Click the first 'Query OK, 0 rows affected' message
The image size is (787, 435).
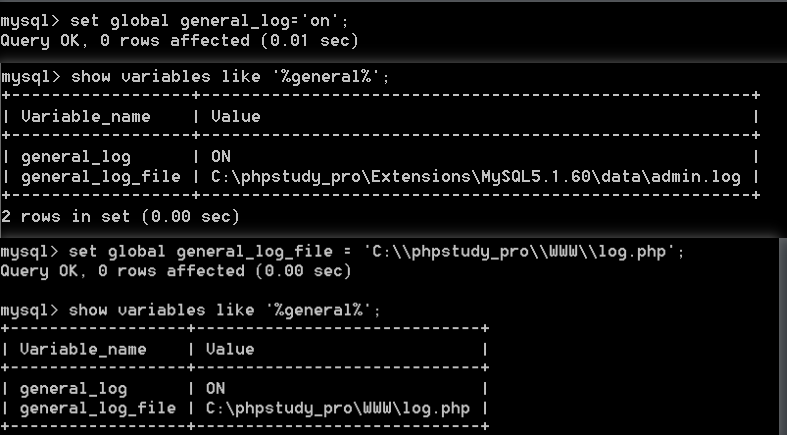point(180,41)
